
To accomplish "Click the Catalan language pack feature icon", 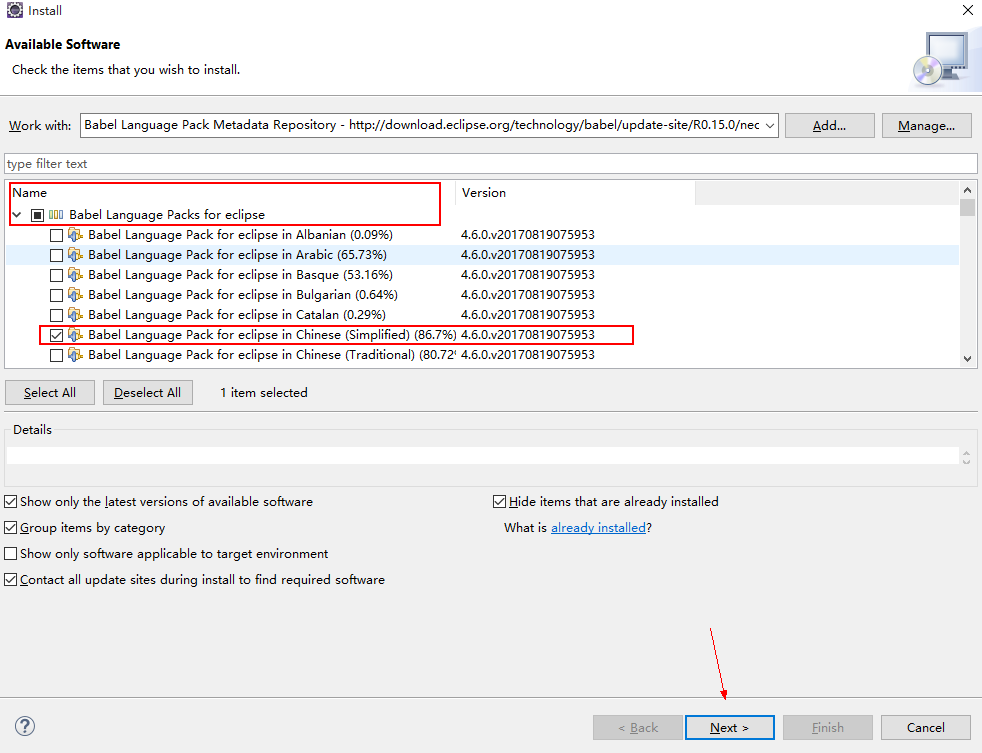I will [x=75, y=315].
